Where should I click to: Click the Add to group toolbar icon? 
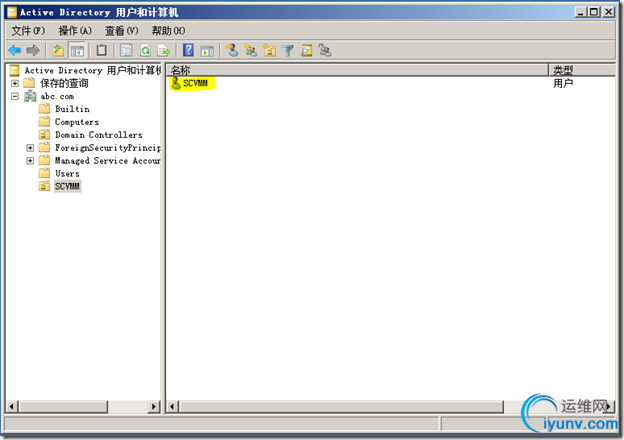pos(325,51)
